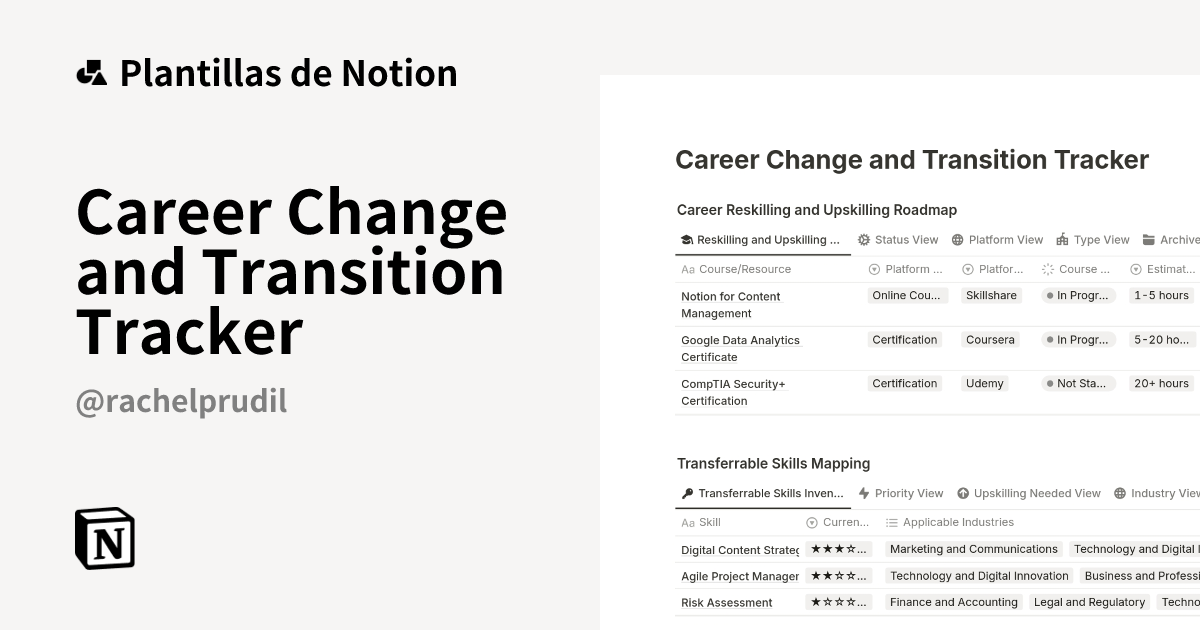
Task: Click the star rating for Risk Assessment
Action: tap(838, 602)
